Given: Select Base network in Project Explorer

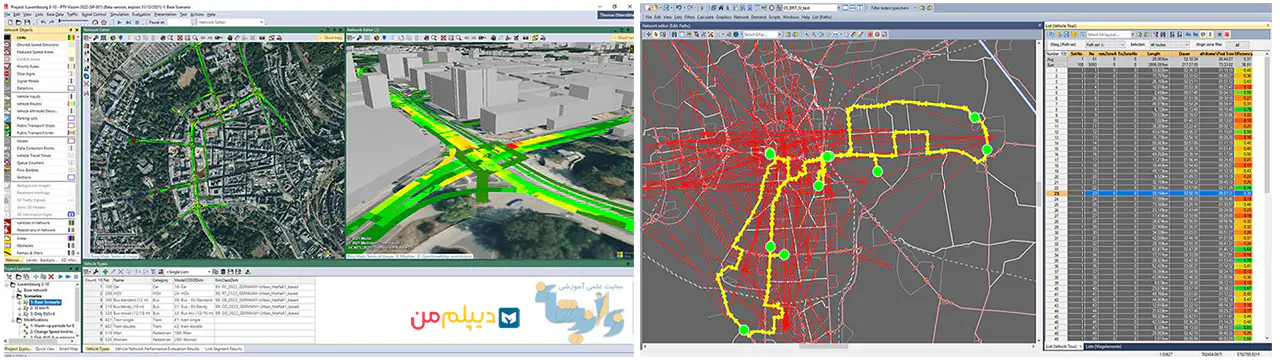Looking at the screenshot, I should coord(35,290).
